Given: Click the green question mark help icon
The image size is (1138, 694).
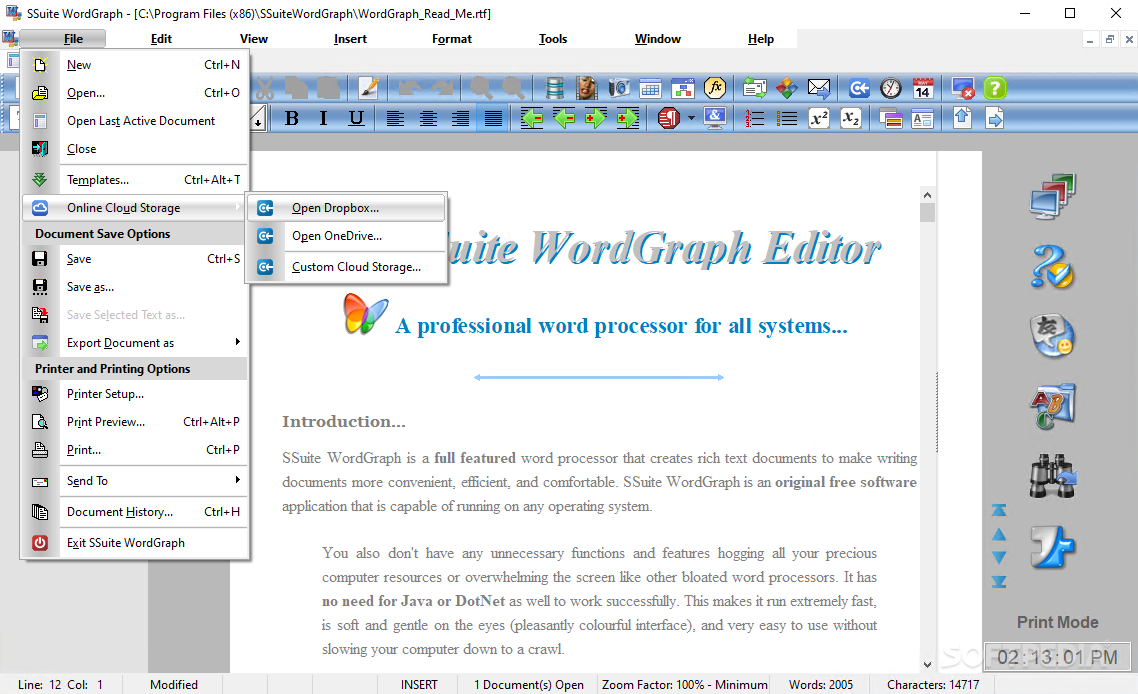Looking at the screenshot, I should tap(995, 89).
